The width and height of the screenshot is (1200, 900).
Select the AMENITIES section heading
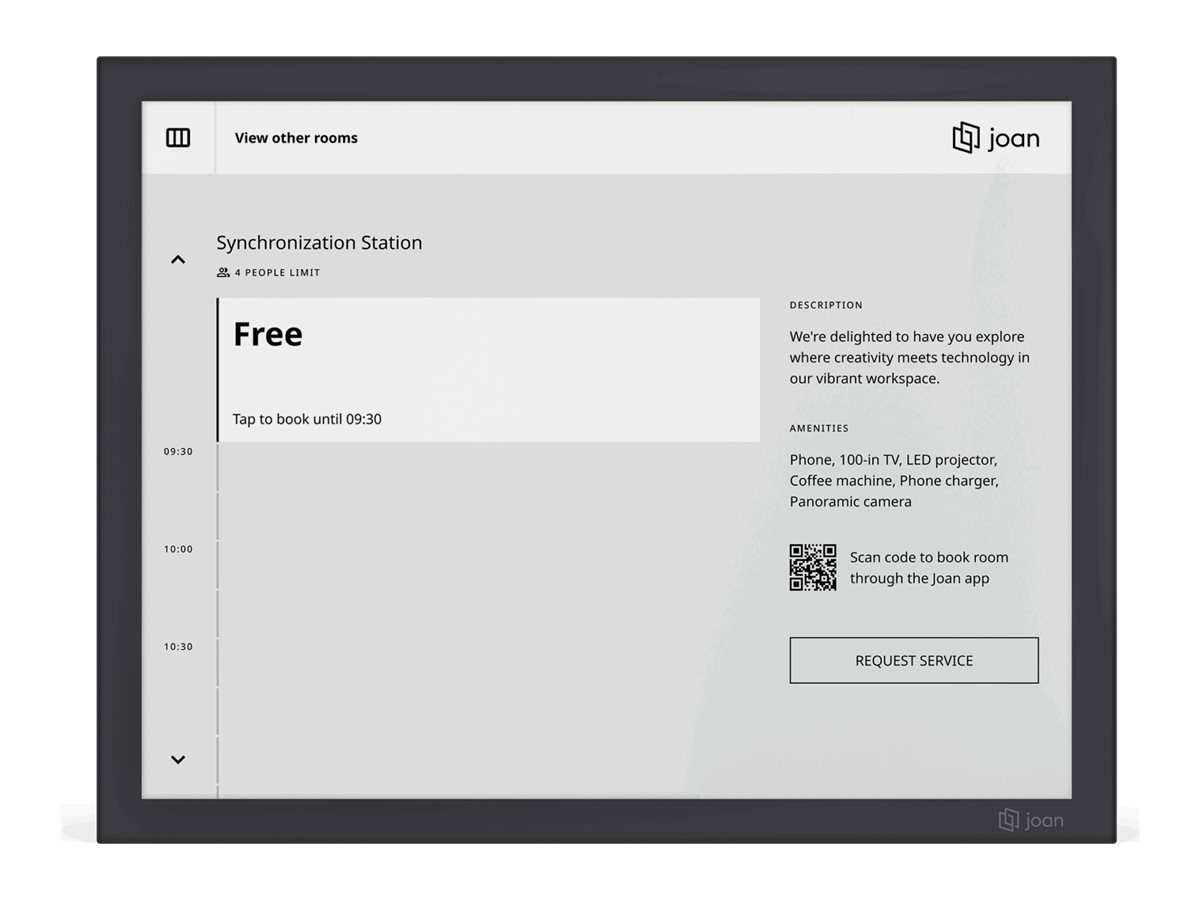click(x=819, y=428)
